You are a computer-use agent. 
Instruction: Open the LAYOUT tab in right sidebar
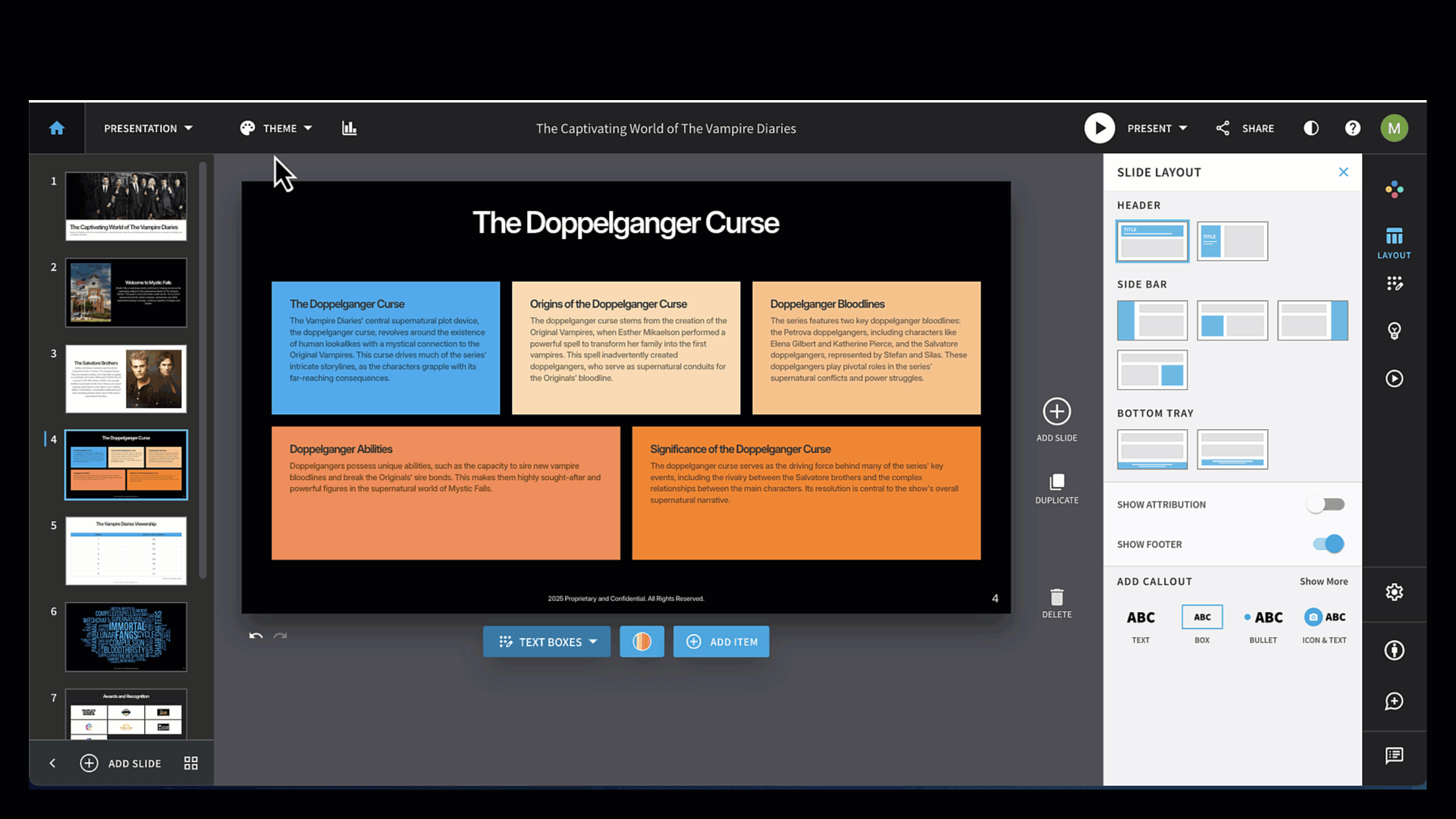(x=1395, y=243)
